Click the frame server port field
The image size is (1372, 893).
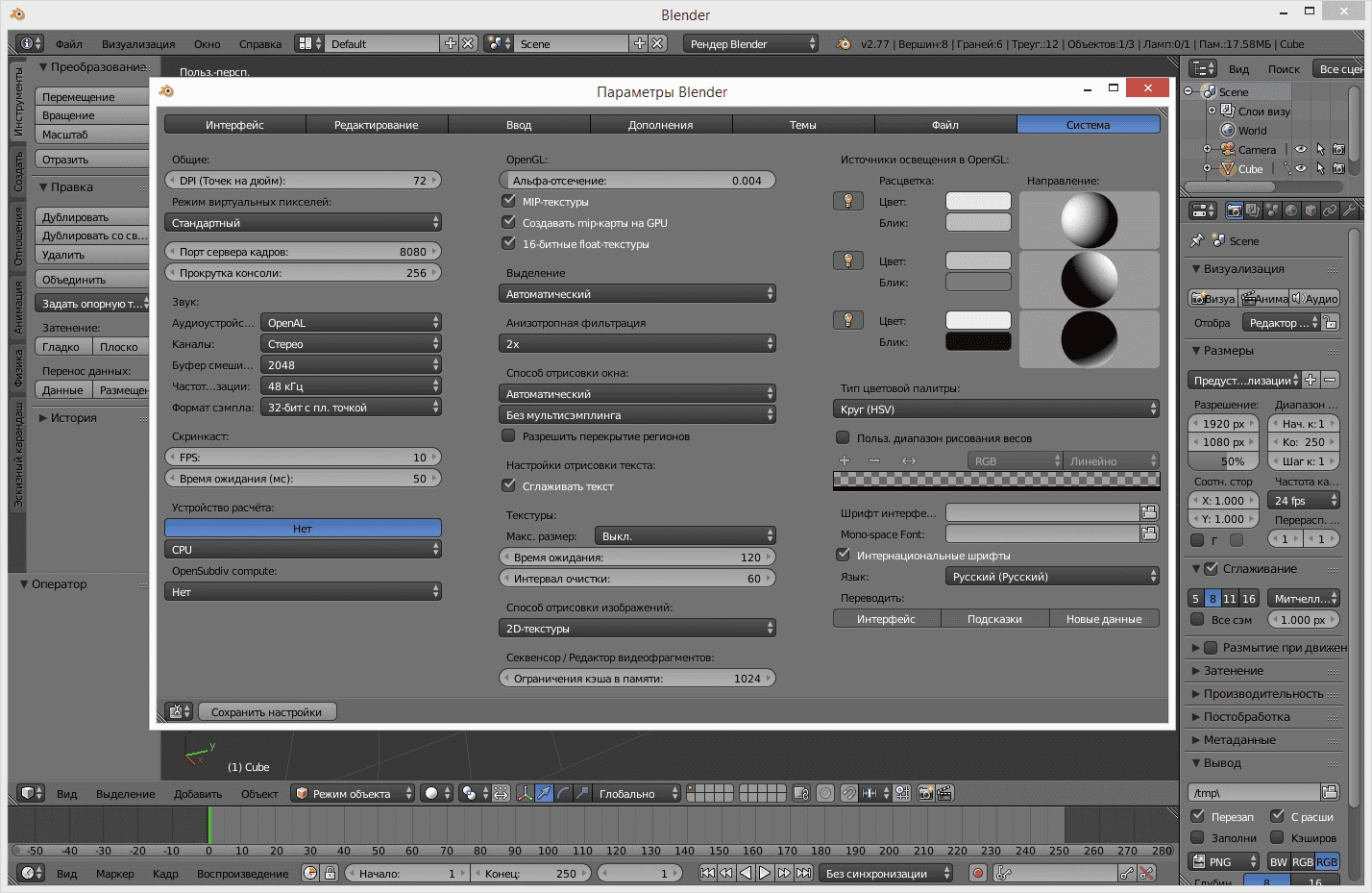click(303, 251)
